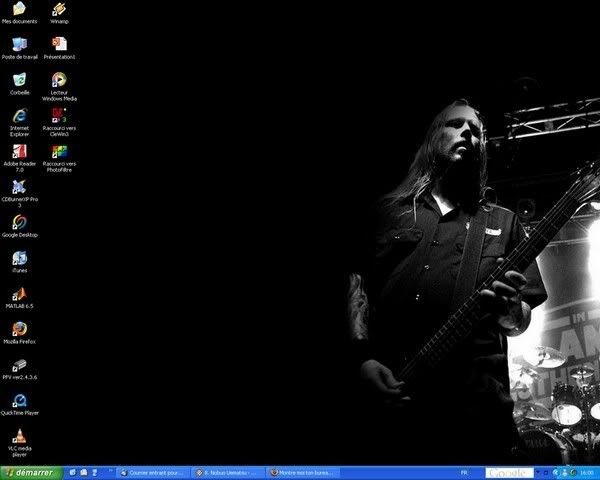The height and width of the screenshot is (480, 600).
Task: Select the Raccourci vers CleWin3 shortcut
Action: point(59,115)
